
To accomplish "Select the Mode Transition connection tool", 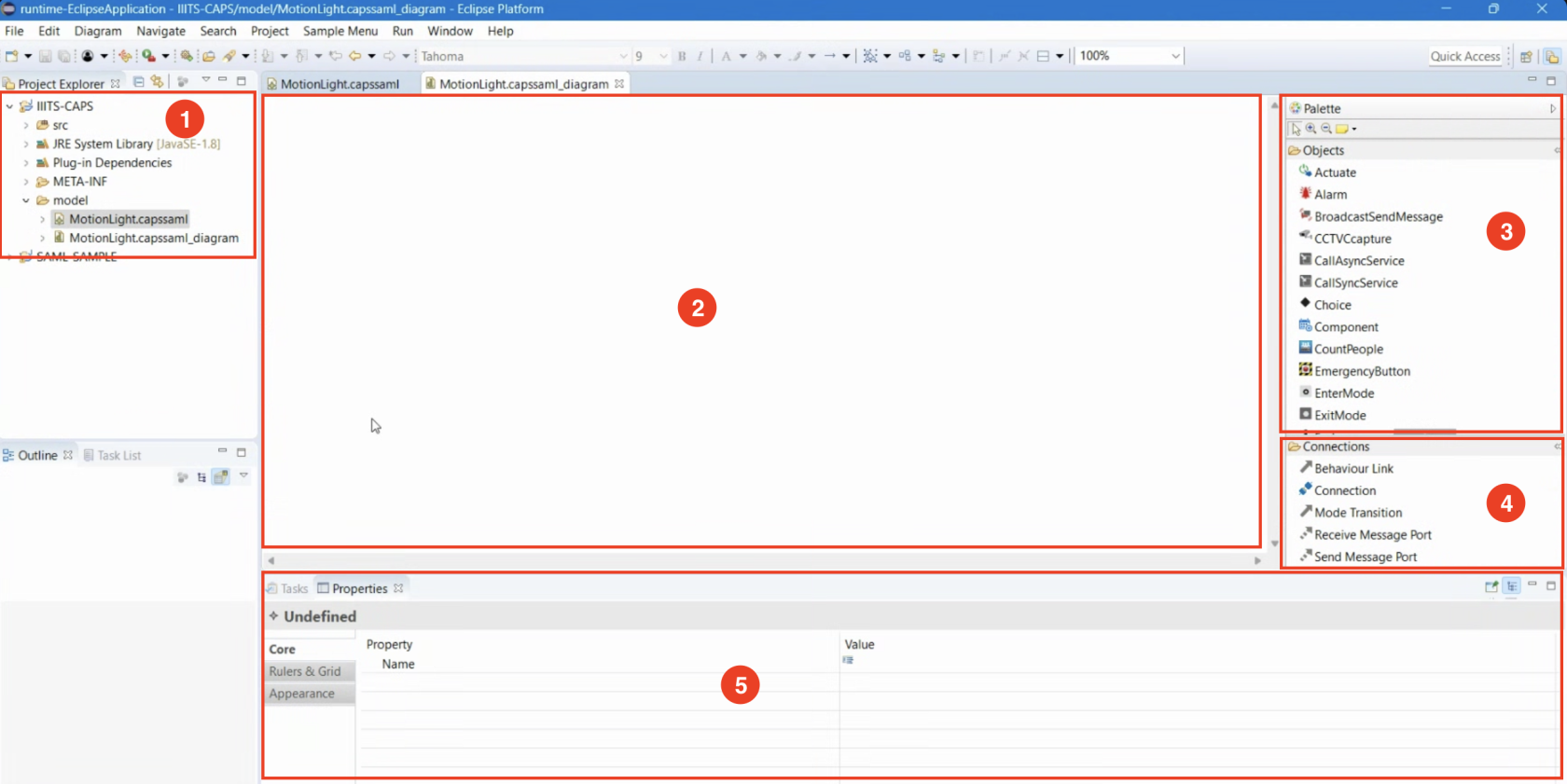I will [x=1357, y=513].
